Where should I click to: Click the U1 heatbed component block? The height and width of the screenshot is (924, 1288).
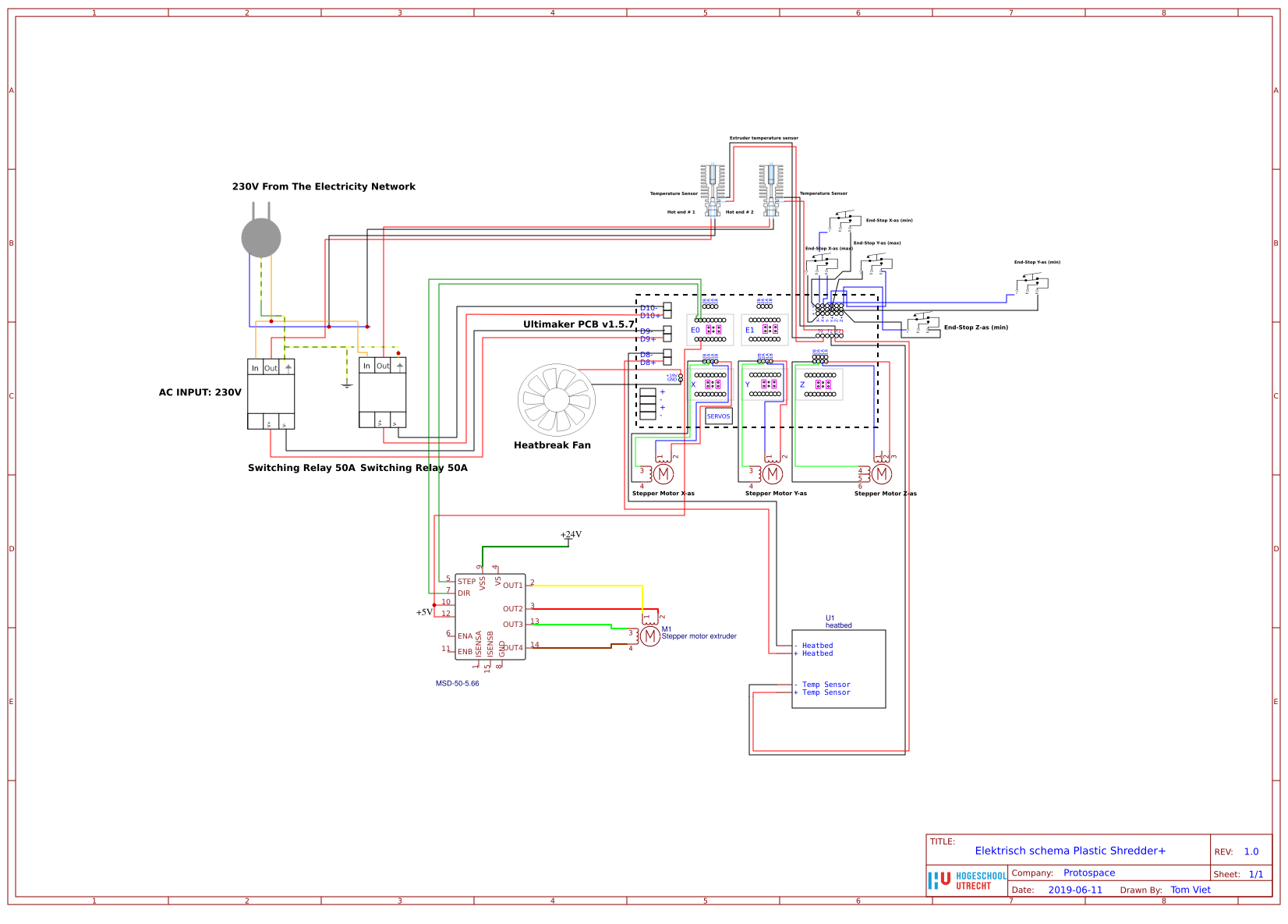(840, 668)
